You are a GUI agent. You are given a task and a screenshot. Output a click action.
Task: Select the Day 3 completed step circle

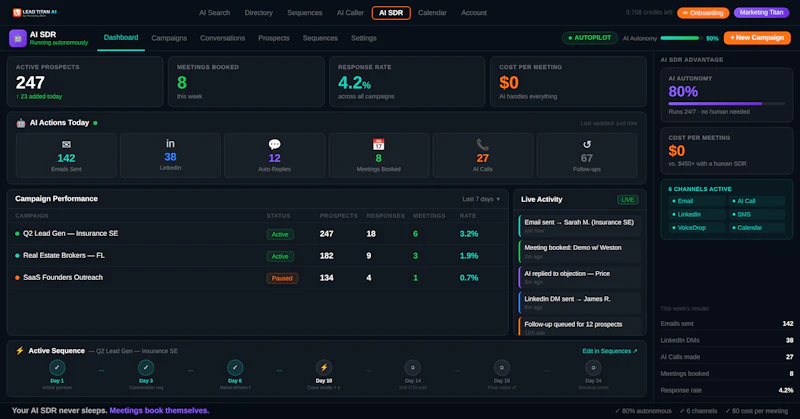pos(146,367)
